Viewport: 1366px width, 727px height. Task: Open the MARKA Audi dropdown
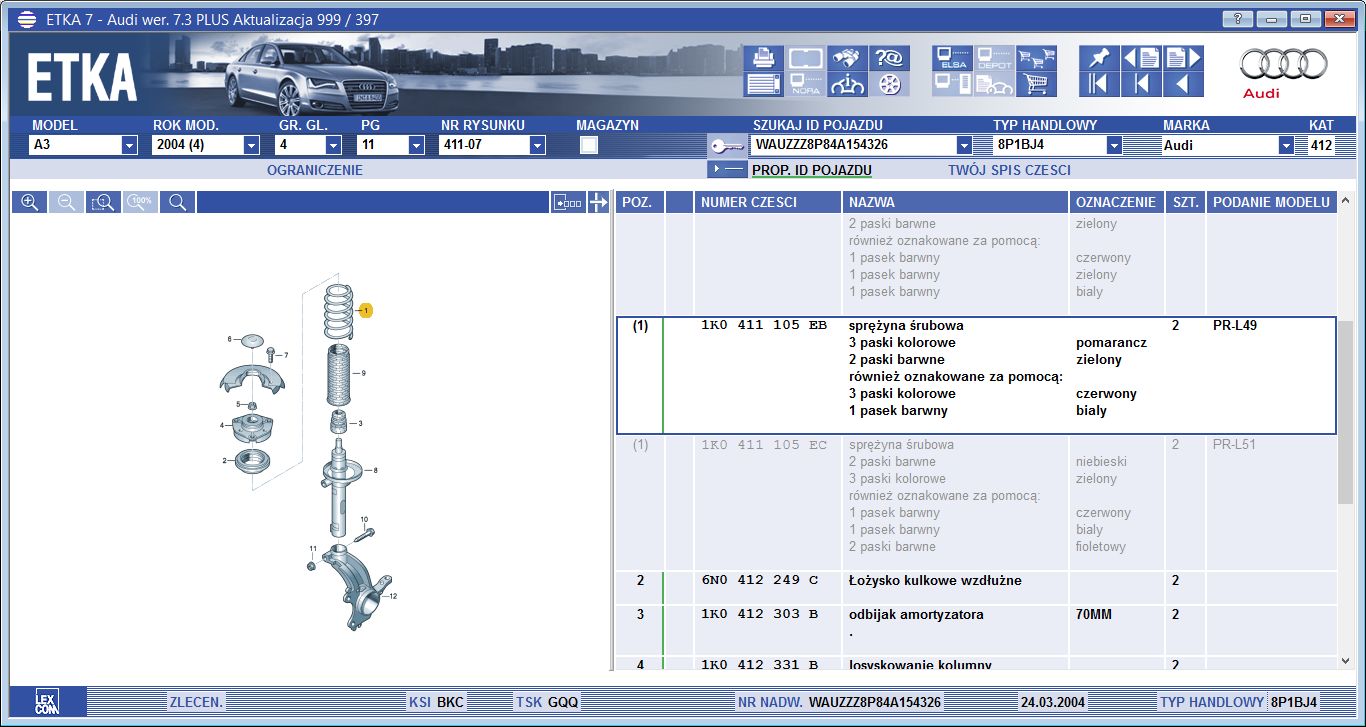tap(1286, 146)
